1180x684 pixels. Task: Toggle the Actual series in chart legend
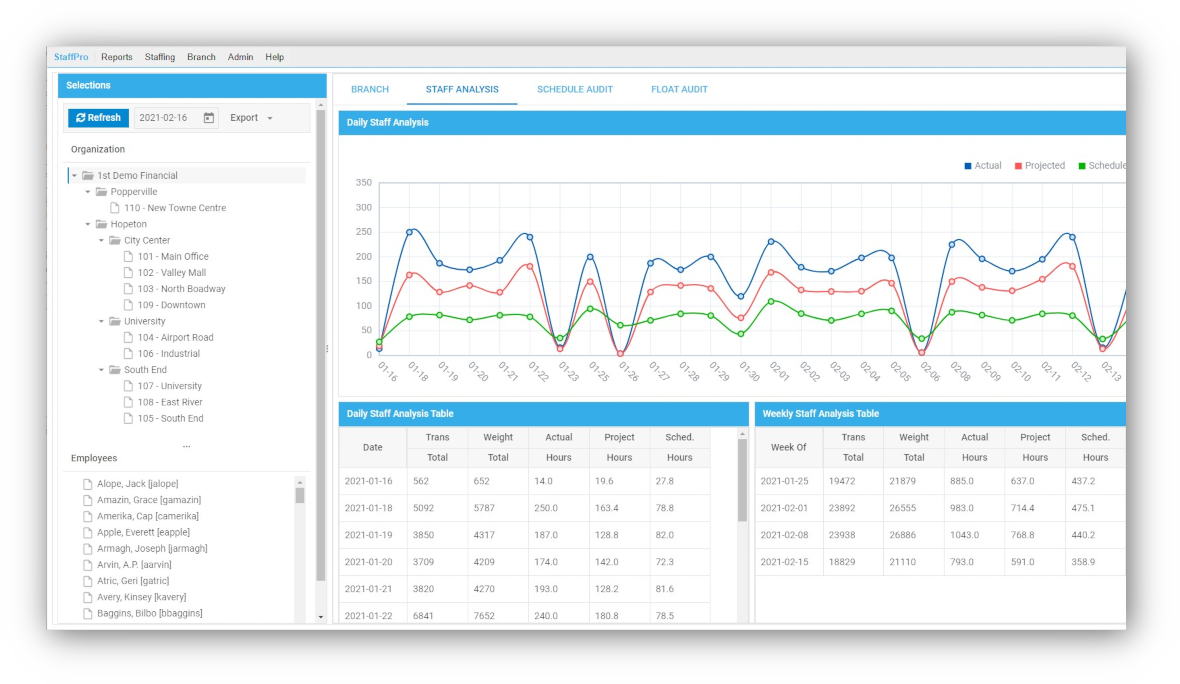[982, 166]
